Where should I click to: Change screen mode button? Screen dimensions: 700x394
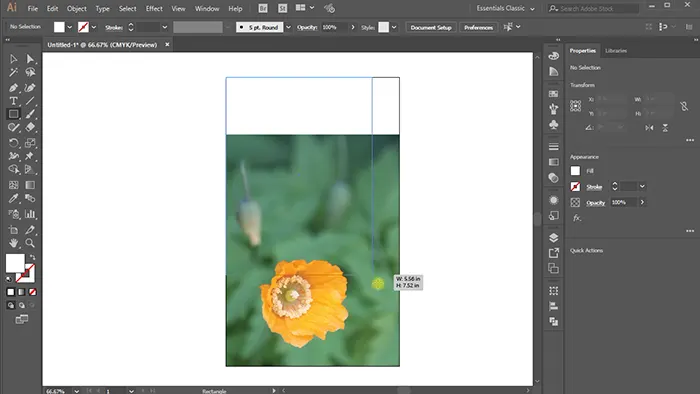(21, 319)
